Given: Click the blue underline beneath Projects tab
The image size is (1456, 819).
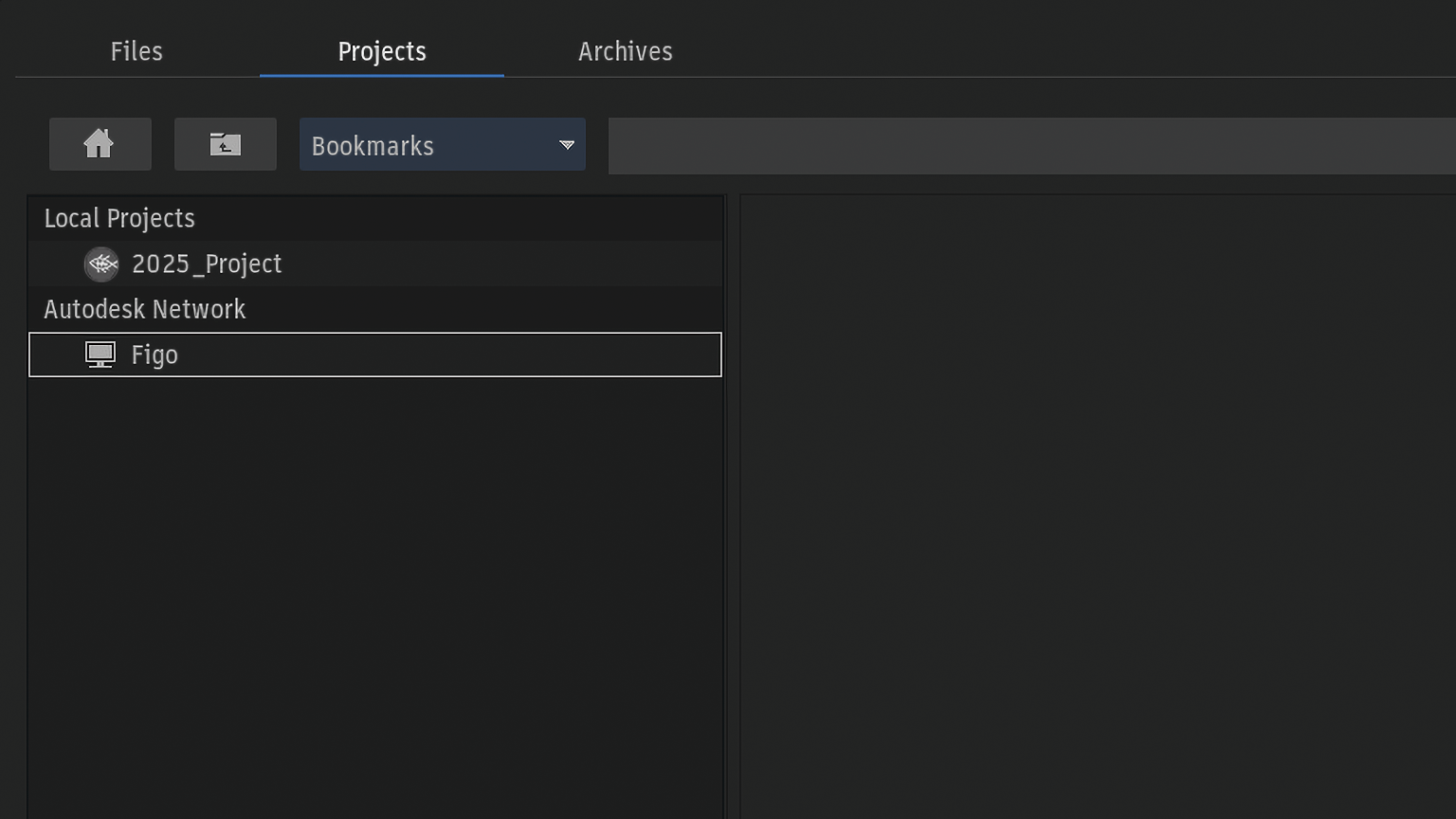Looking at the screenshot, I should 382,75.
